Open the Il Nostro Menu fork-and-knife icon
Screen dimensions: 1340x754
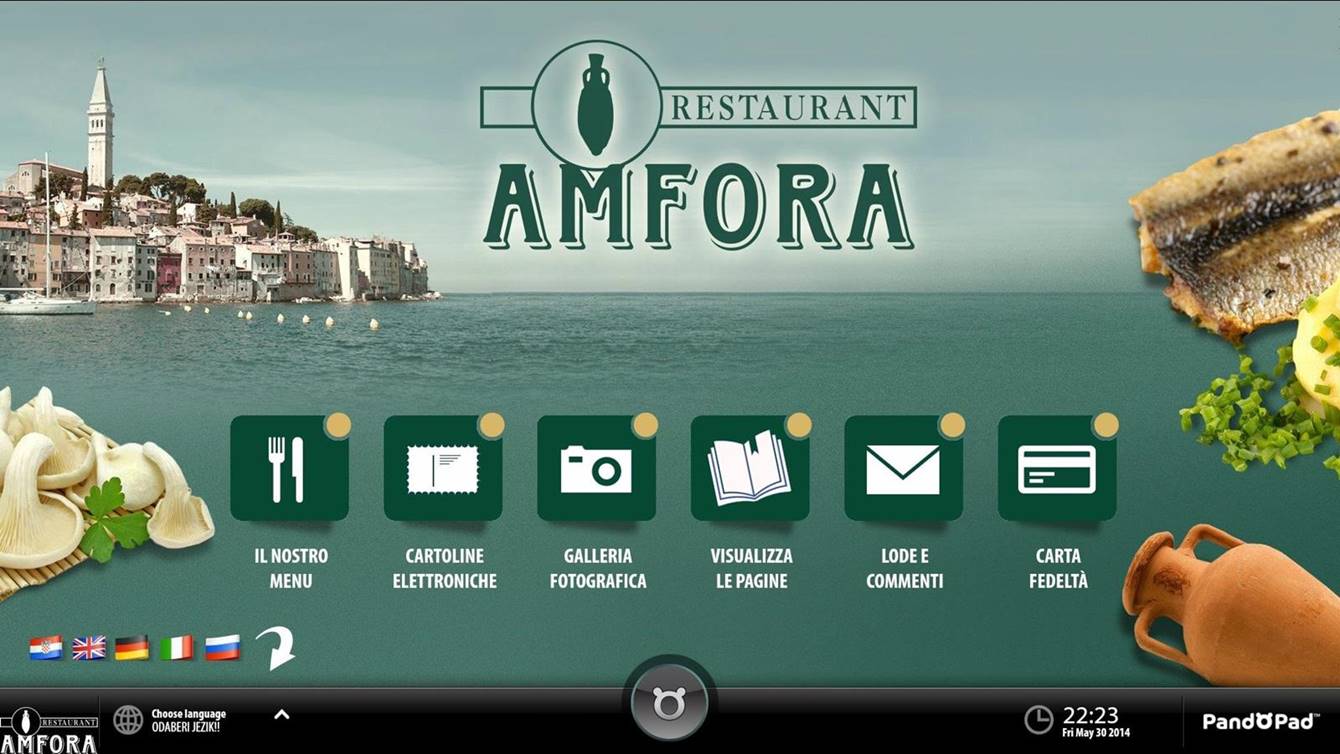290,468
